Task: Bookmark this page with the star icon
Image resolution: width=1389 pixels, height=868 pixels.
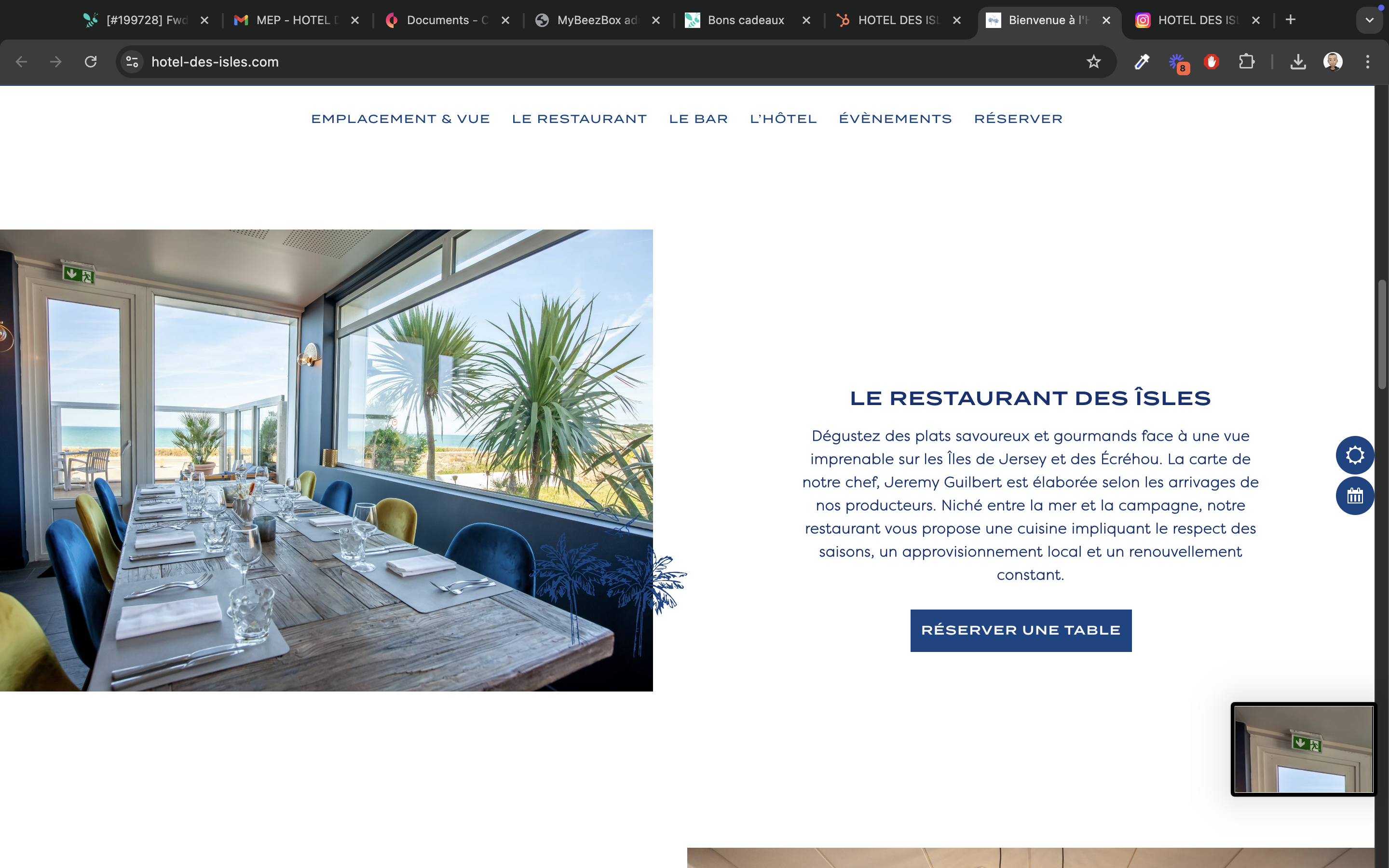Action: pos(1093,61)
